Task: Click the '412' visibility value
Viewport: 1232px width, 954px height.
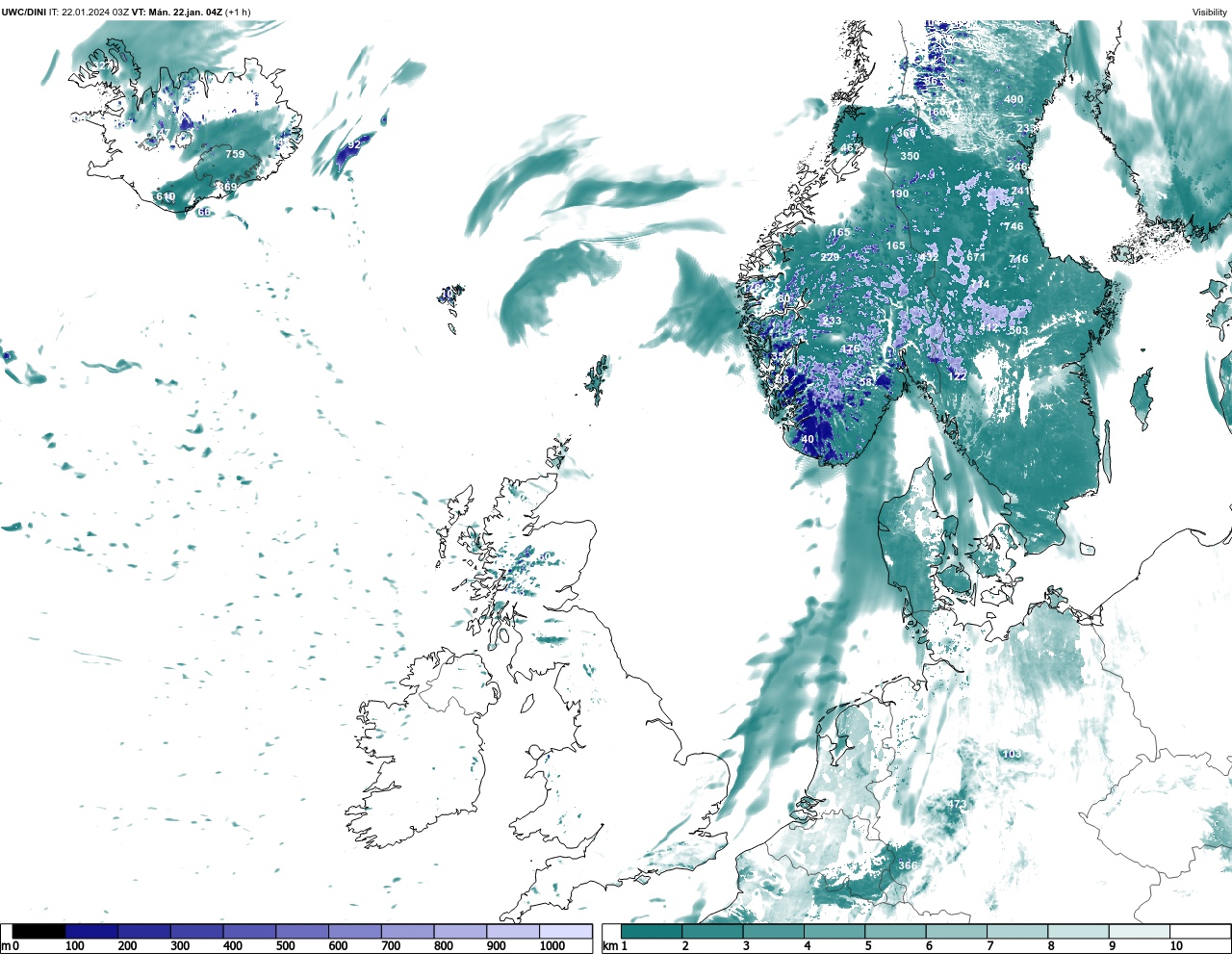Action: (x=988, y=327)
